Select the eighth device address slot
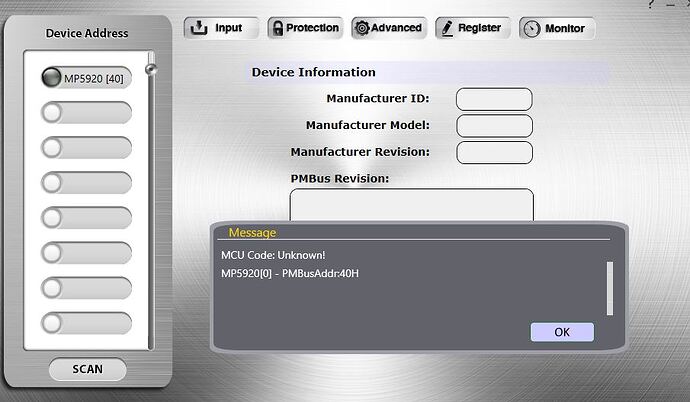This screenshot has height=402, width=690. coord(87,324)
